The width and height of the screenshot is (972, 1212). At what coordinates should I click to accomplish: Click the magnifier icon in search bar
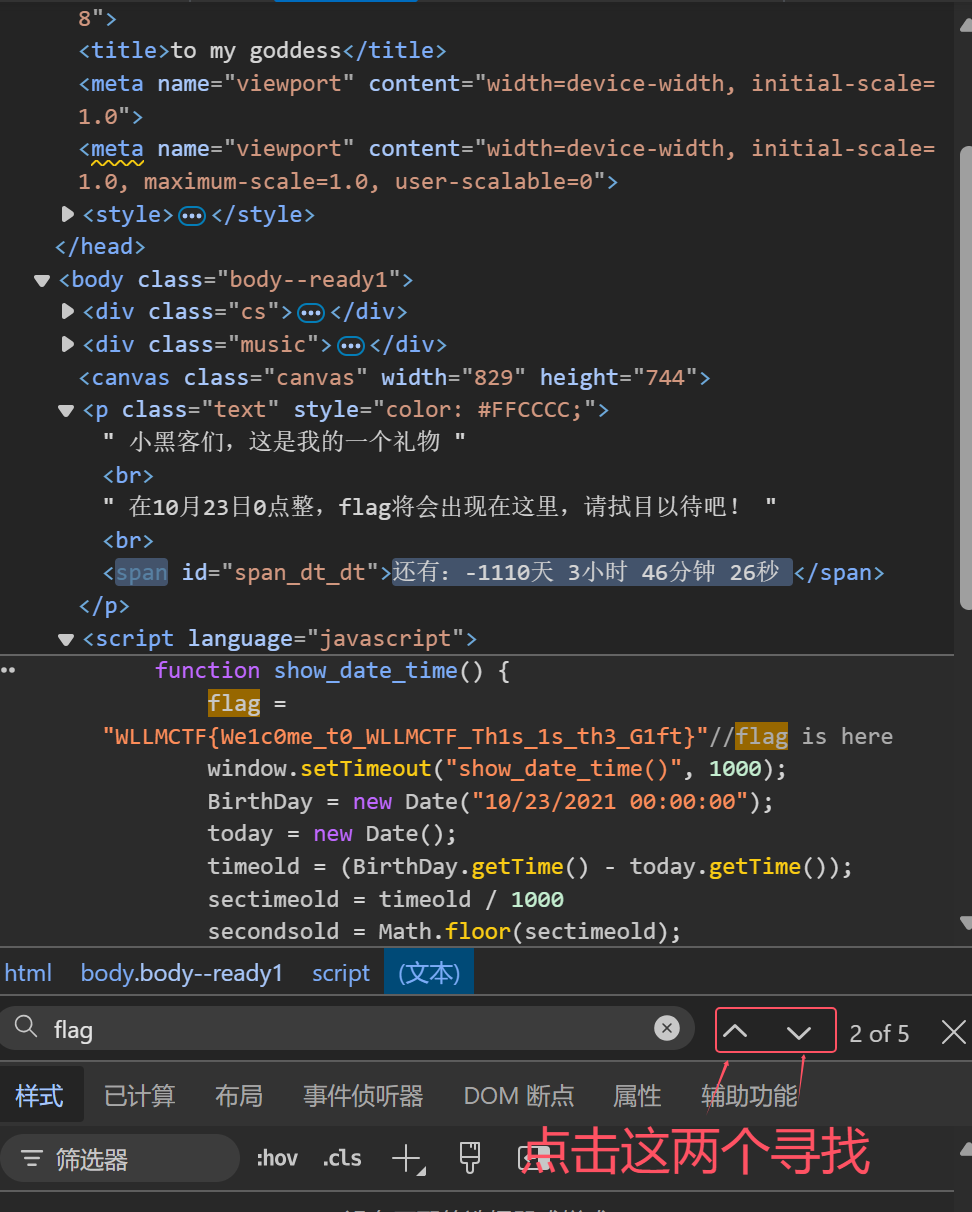[27, 1027]
